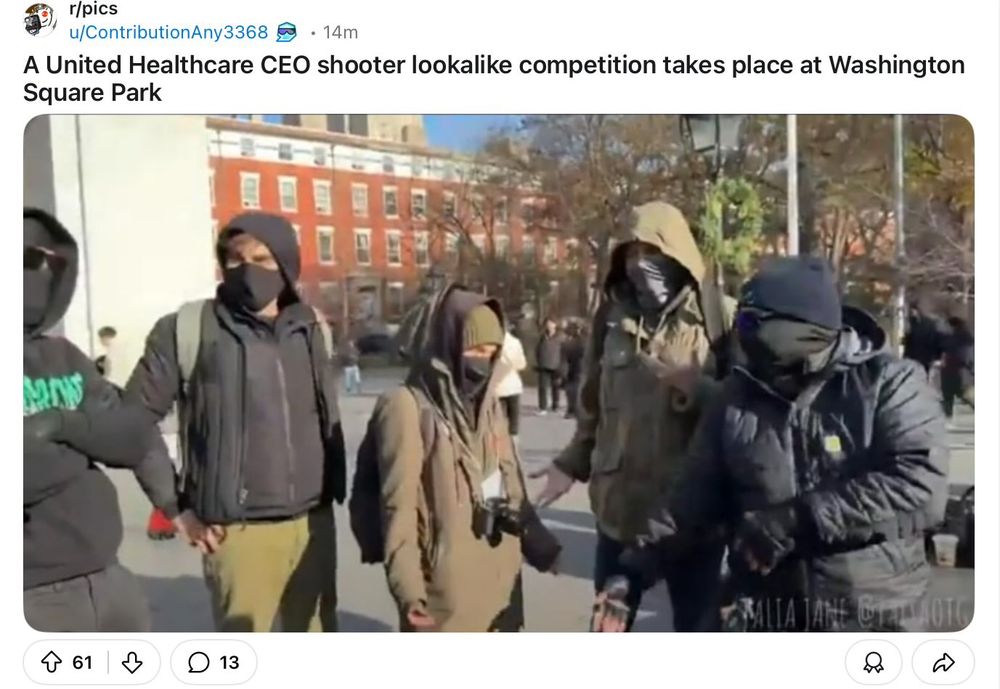Viewport: 1000px width, 689px height.
Task: Click the red brick building in image
Action: point(376,217)
